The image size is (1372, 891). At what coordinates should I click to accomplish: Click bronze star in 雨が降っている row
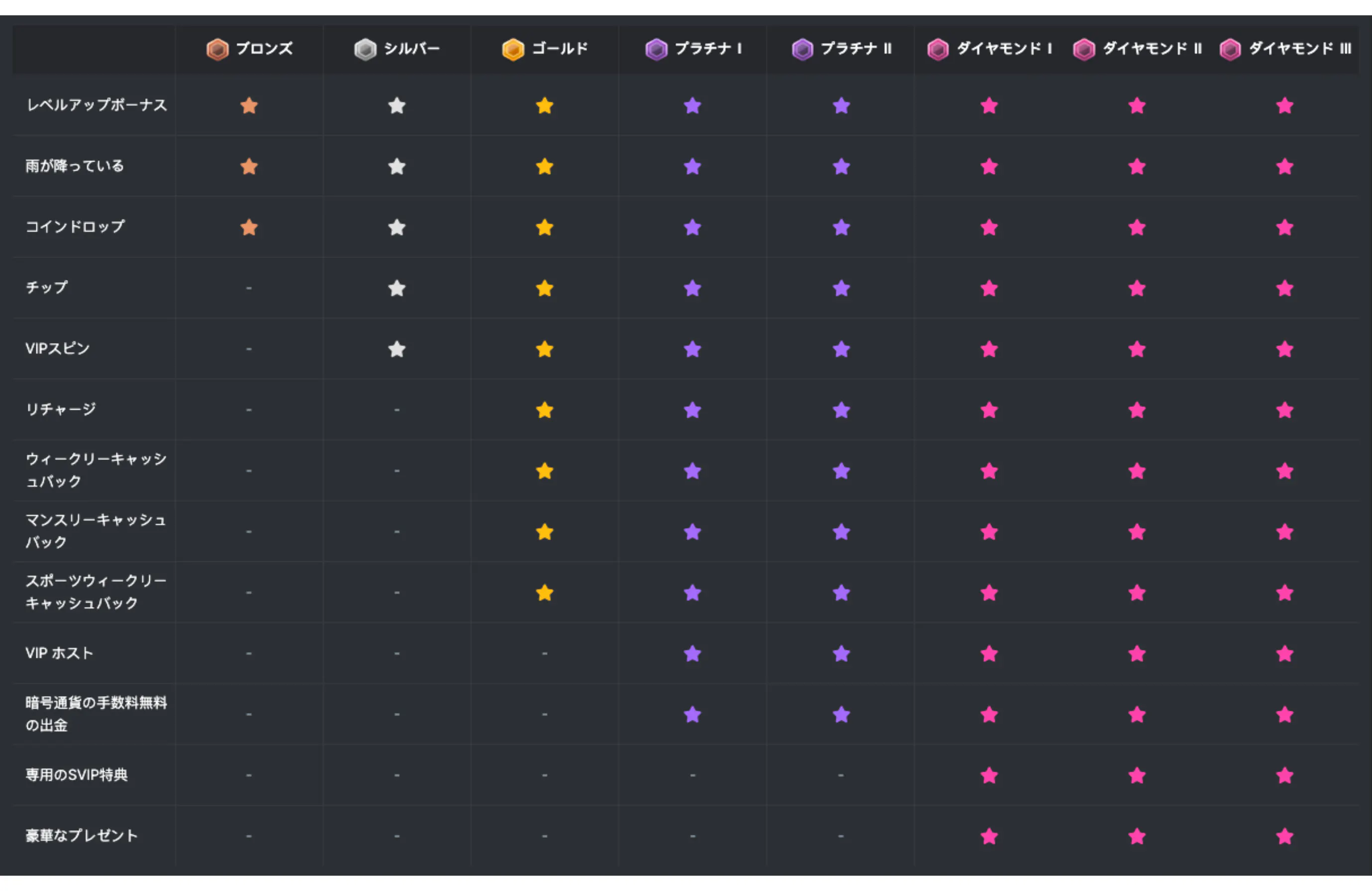[249, 167]
